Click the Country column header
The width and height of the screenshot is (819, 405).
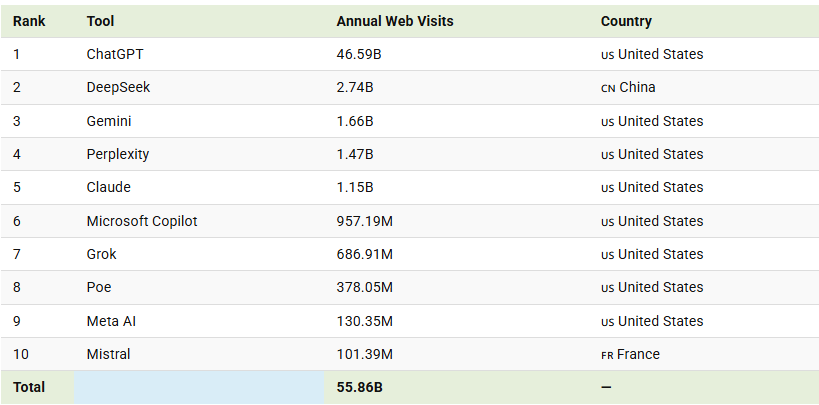pos(626,21)
